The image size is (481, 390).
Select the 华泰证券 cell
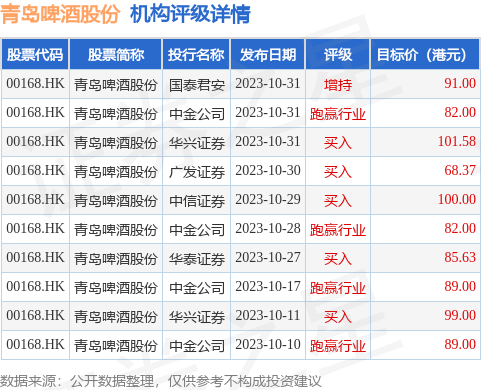197,259
